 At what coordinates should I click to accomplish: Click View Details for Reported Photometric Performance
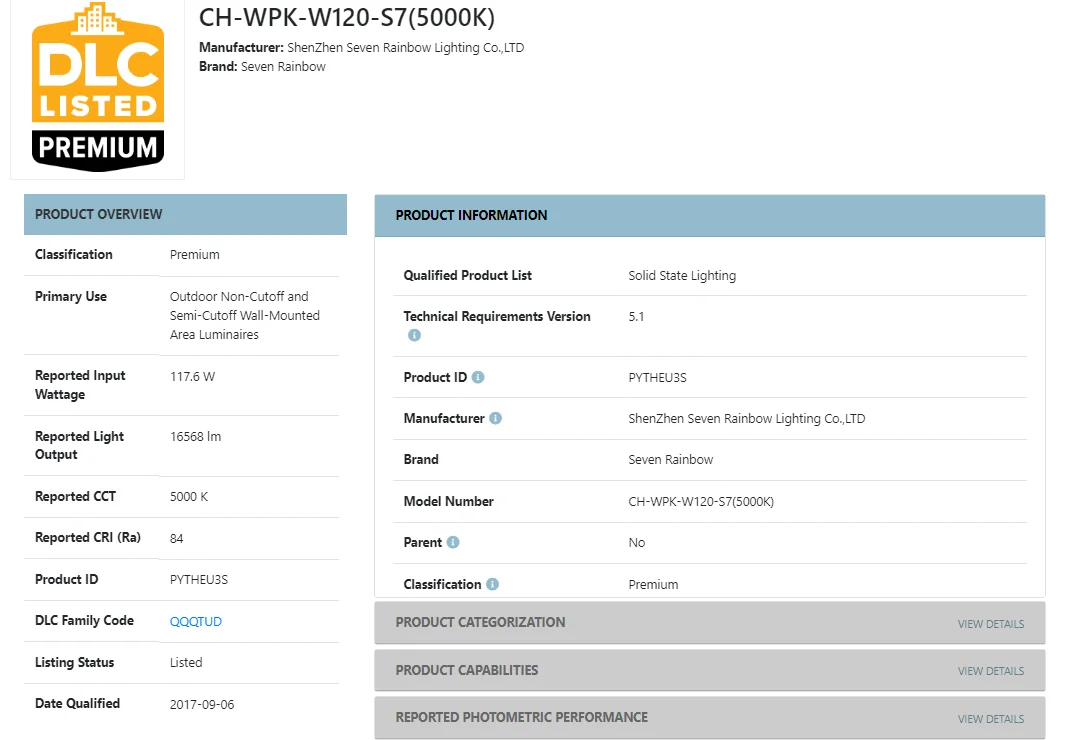[990, 719]
